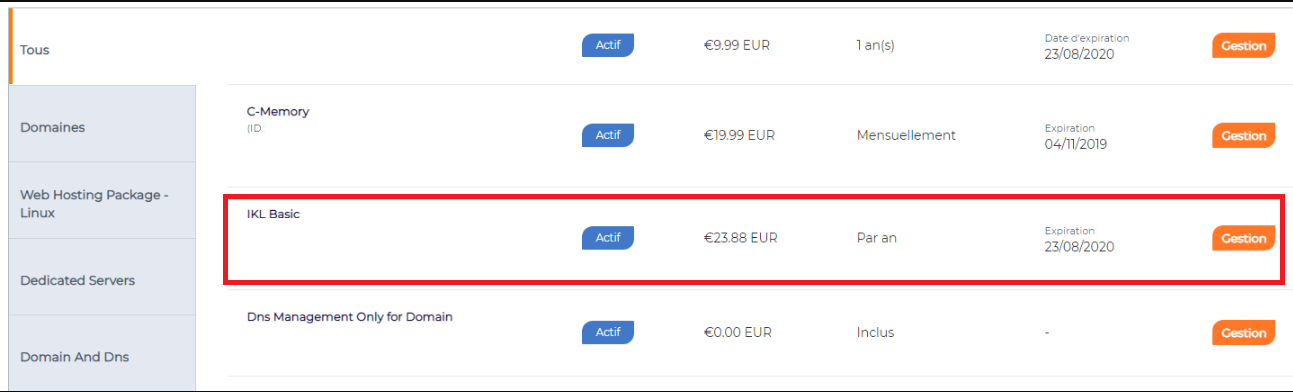Choose Domain And Dns in the sidebar
The width and height of the screenshot is (1293, 392).
[102, 354]
